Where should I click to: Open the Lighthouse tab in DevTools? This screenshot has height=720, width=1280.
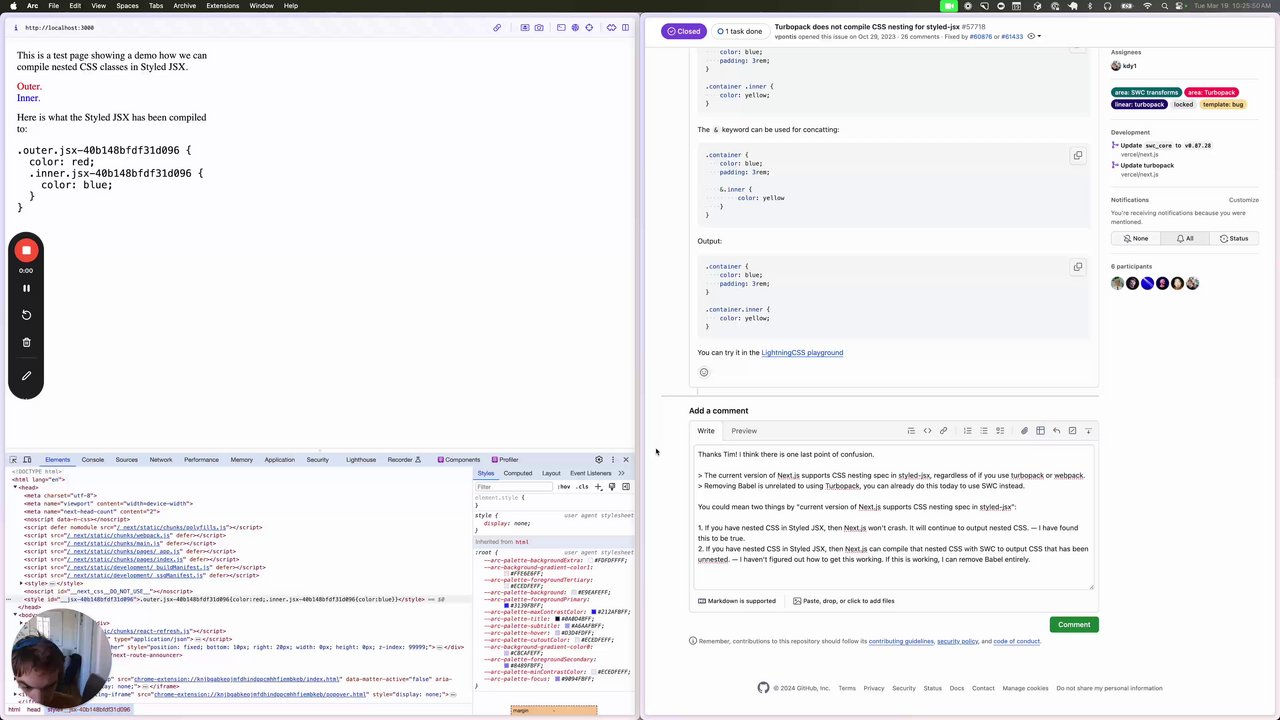point(361,460)
